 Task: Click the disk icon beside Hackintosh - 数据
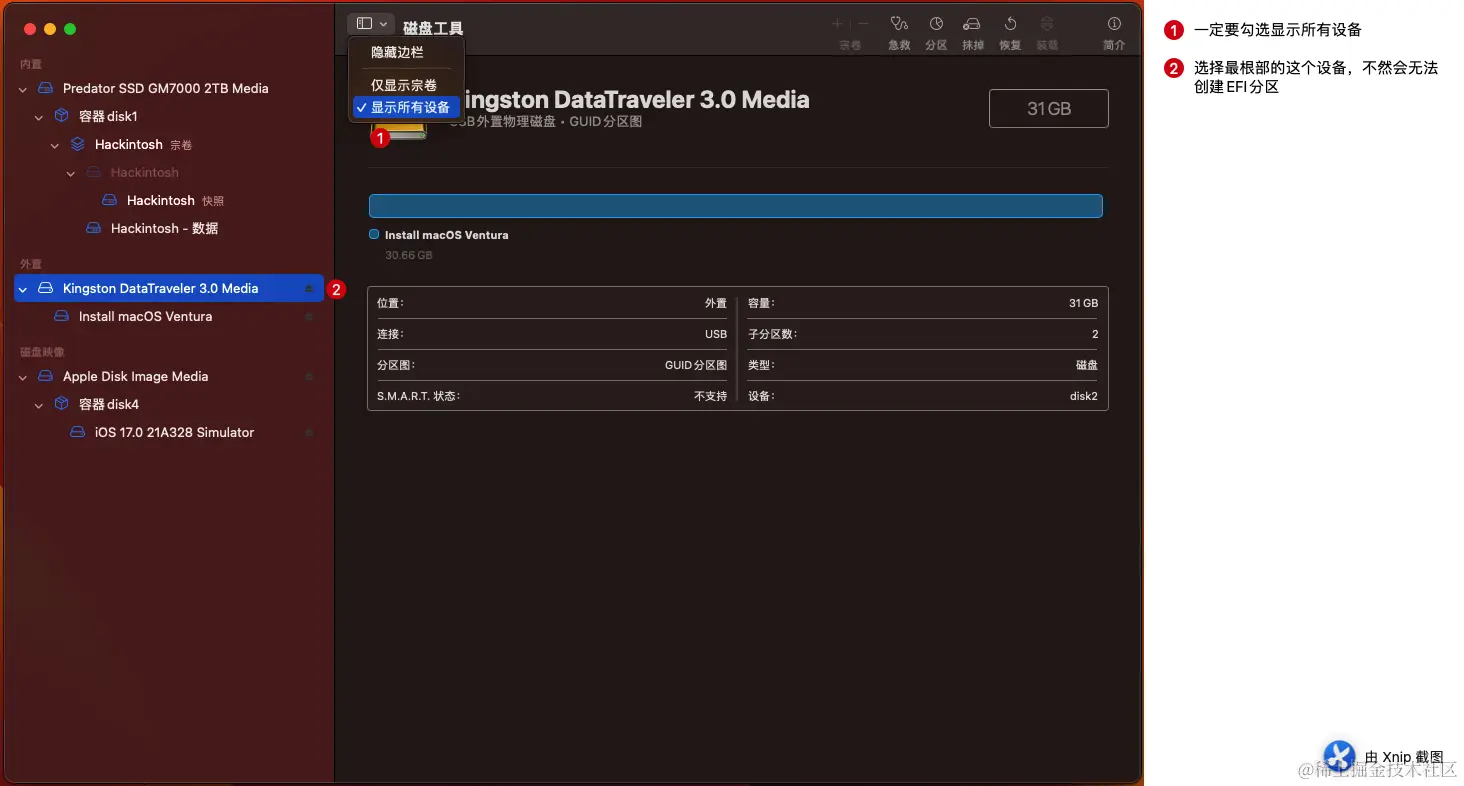point(93,228)
